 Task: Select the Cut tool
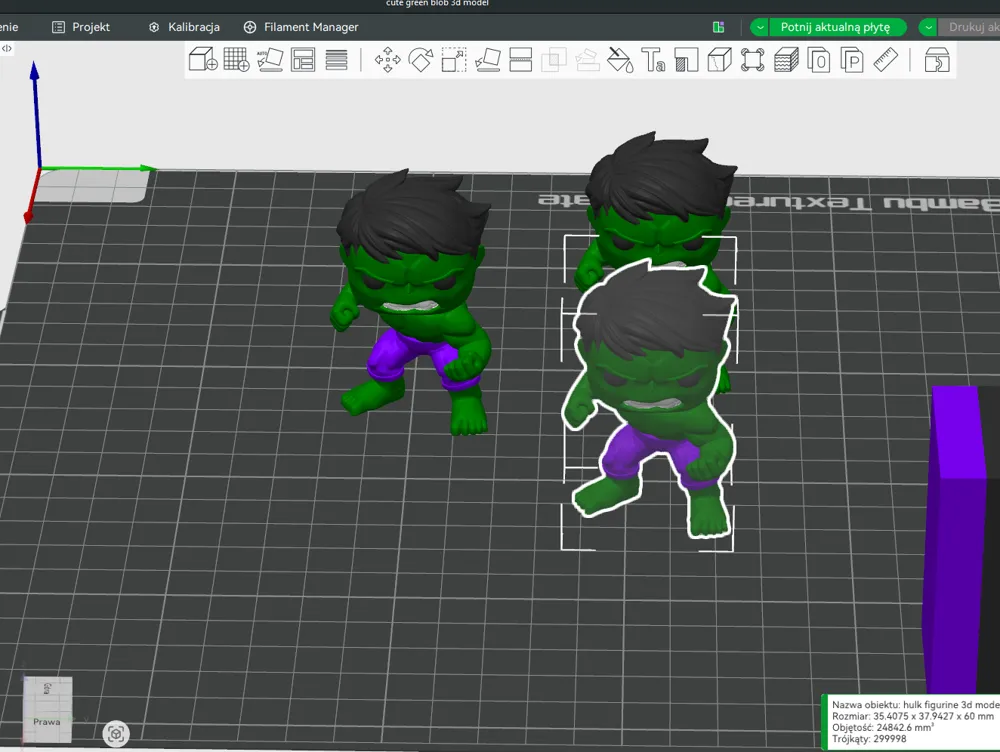click(520, 60)
